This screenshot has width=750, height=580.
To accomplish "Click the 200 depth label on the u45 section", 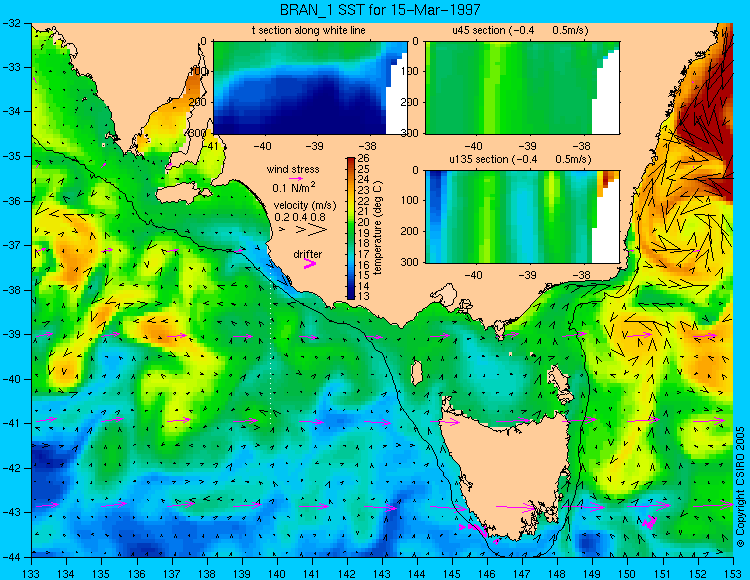I will coord(411,102).
